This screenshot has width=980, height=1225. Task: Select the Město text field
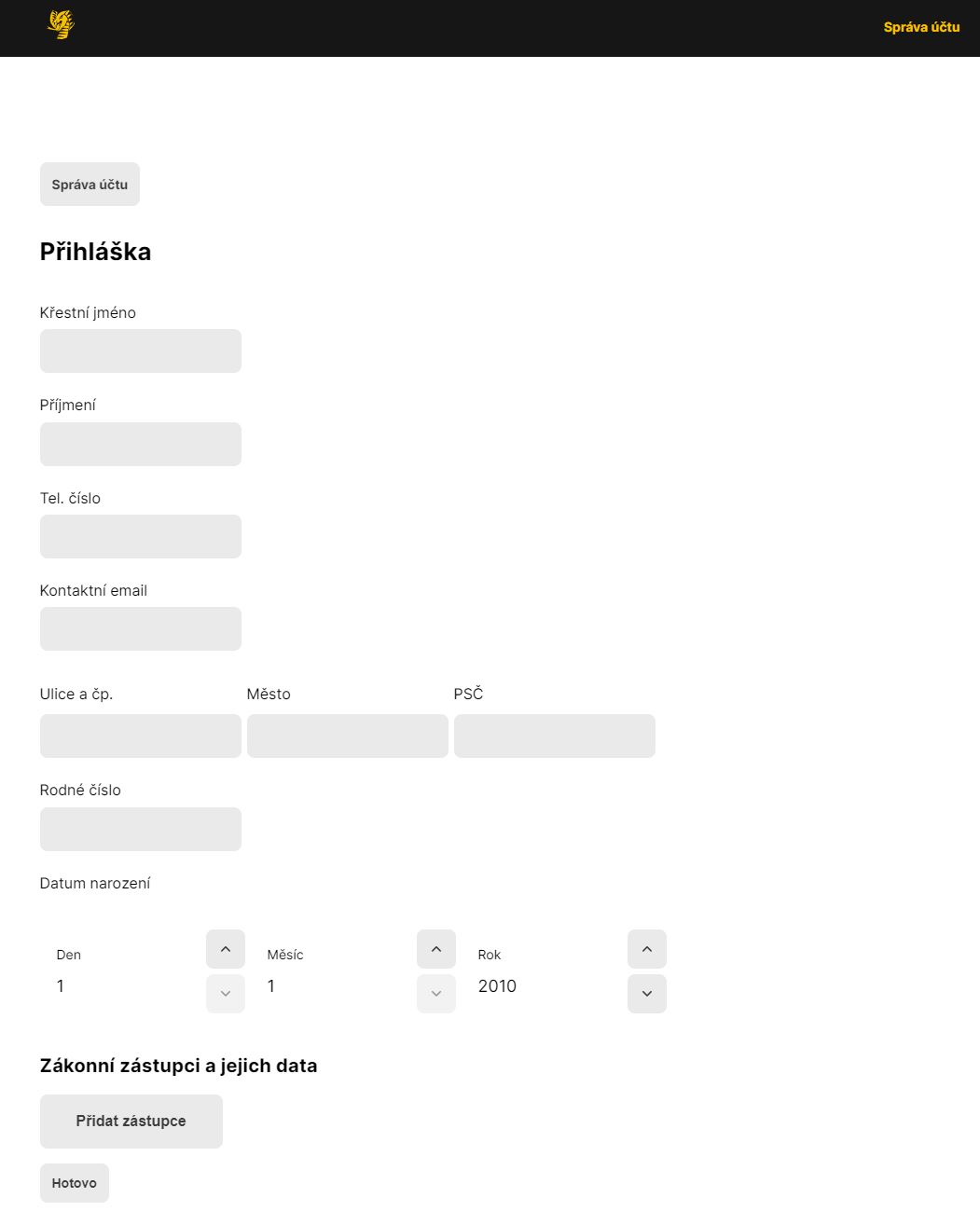click(347, 736)
